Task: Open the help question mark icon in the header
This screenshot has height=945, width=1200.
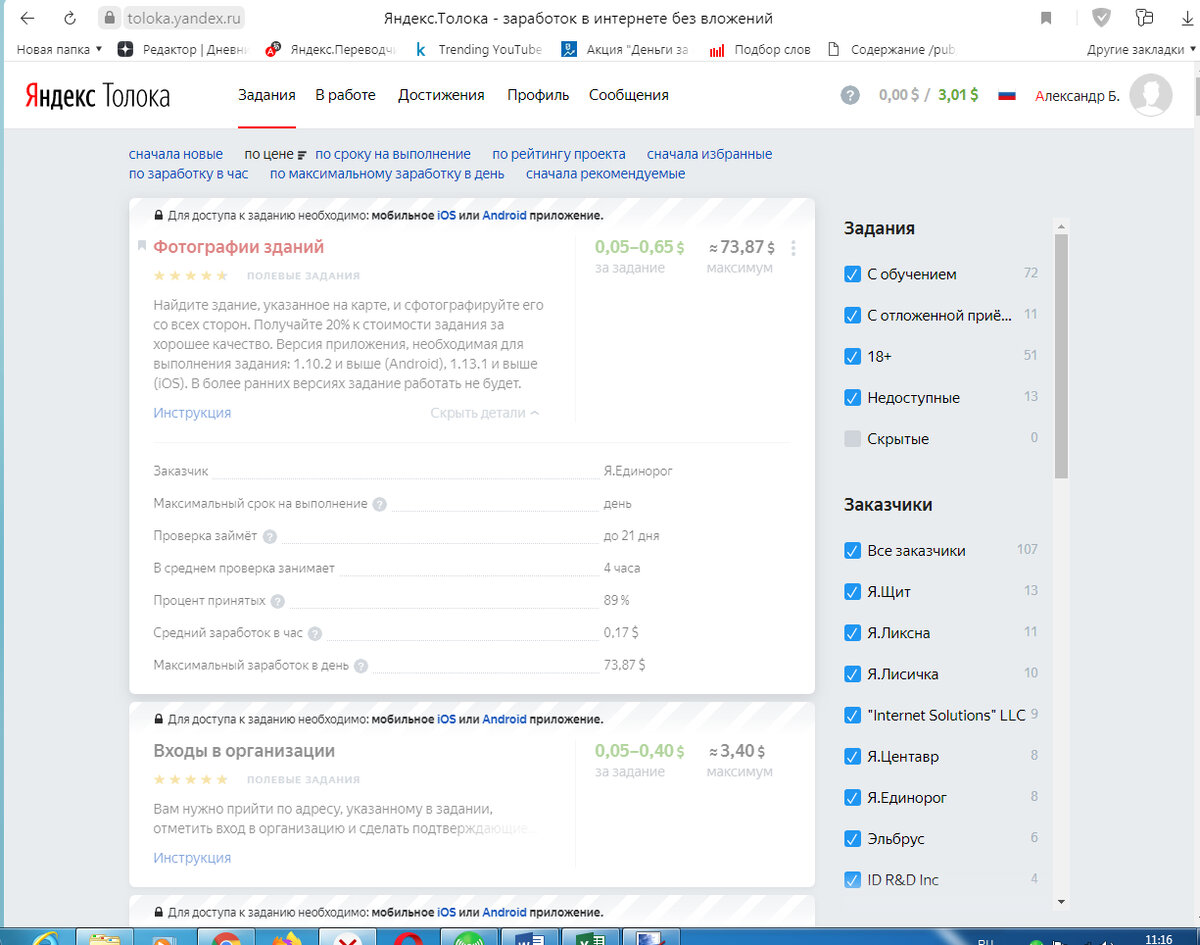Action: (x=850, y=95)
